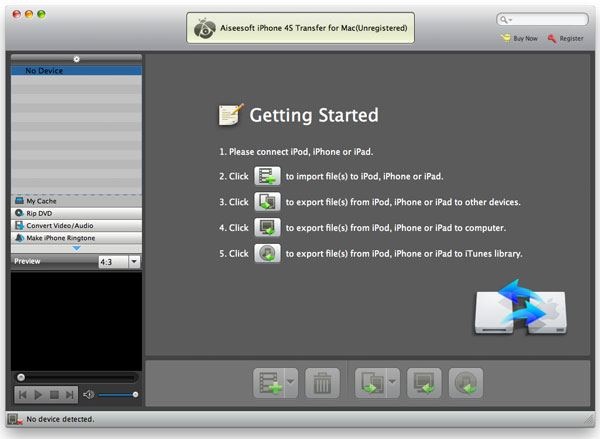
Task: Click the trash delete icon
Action: point(321,383)
